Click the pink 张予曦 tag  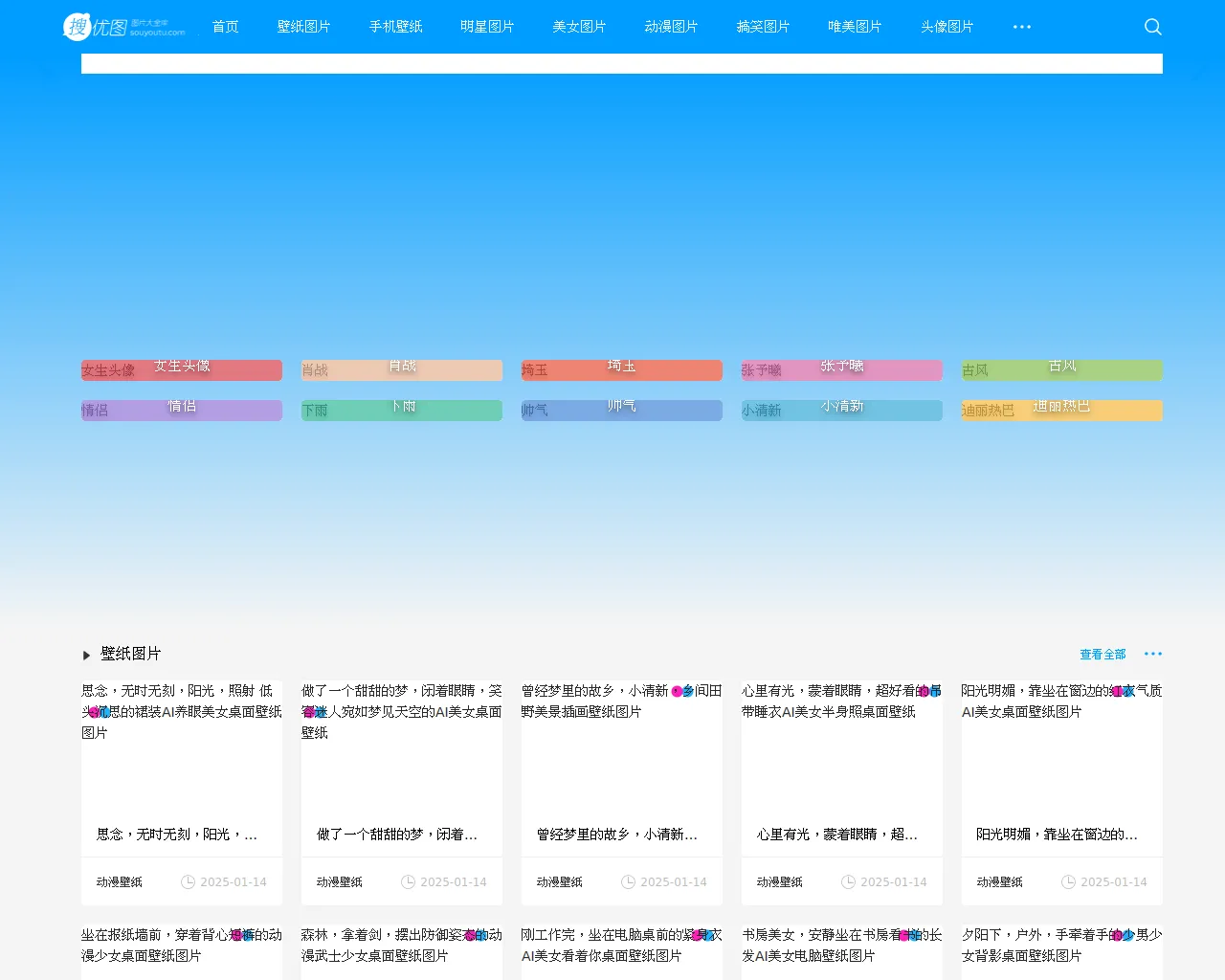842,370
